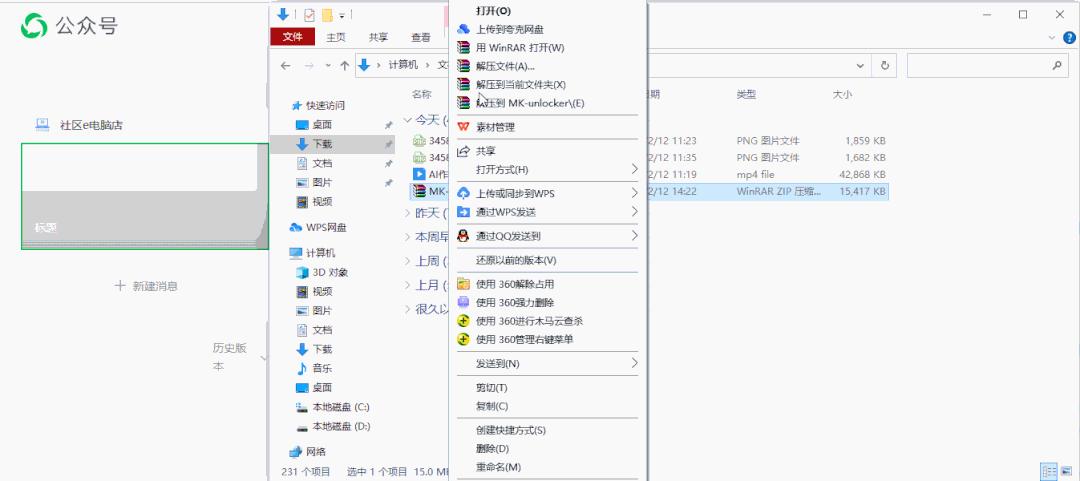1080x481 pixels.
Task: Select 解压到 MK-unlocker\(E) entry
Action: coord(530,103)
